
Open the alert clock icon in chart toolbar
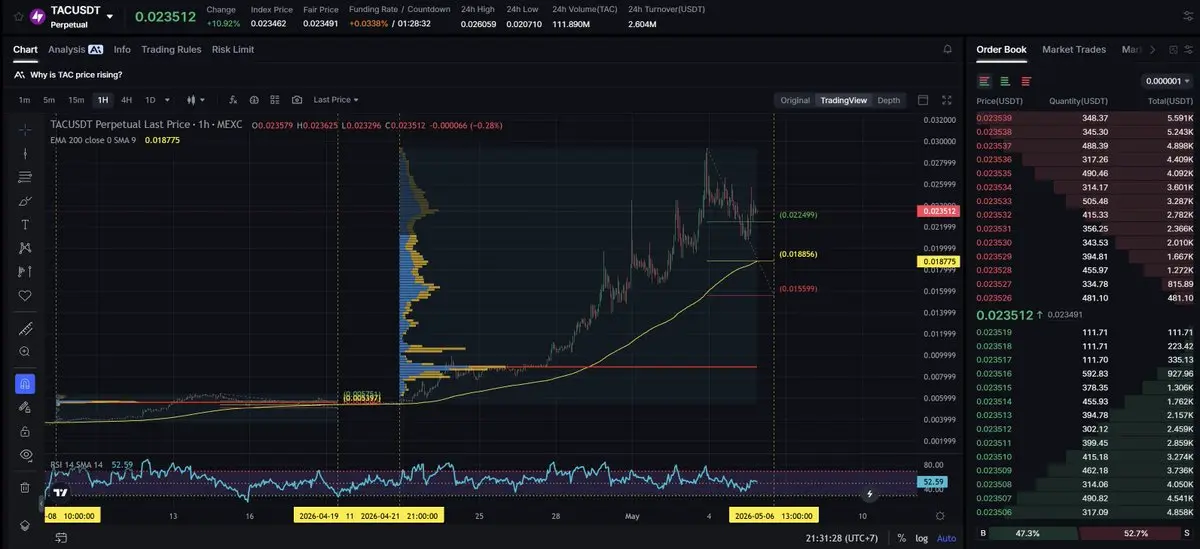coord(254,100)
